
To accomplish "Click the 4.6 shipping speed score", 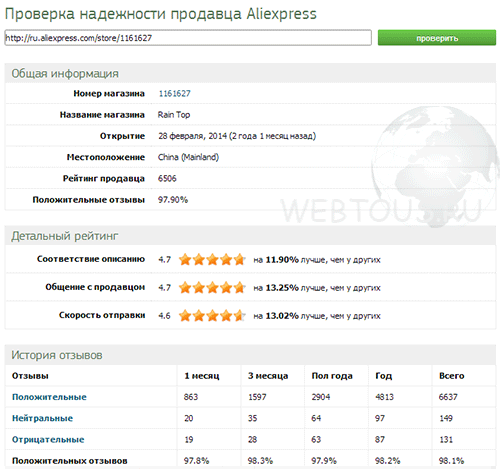I will pos(164,316).
